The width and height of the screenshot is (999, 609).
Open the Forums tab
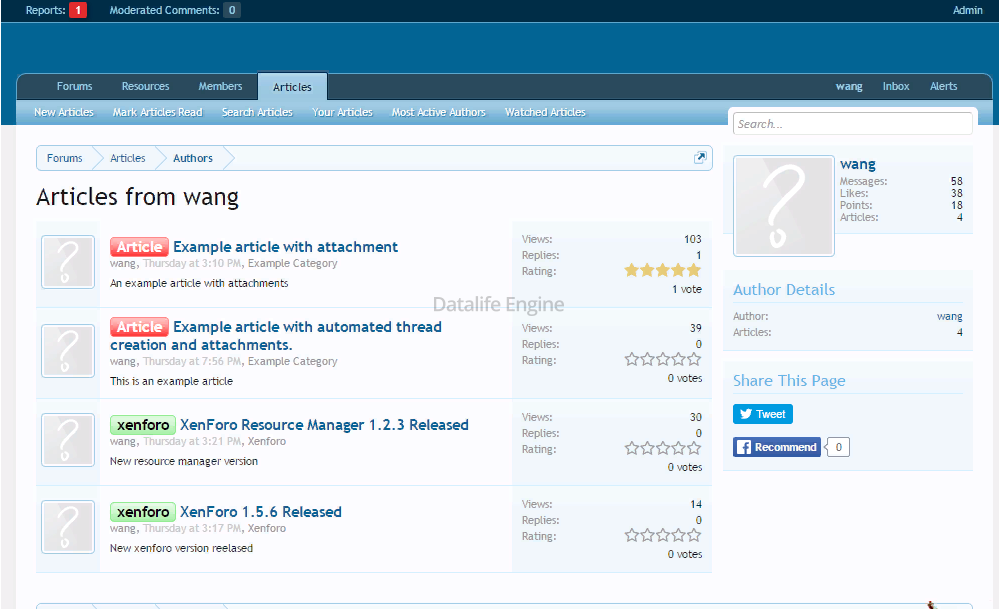[x=75, y=86]
